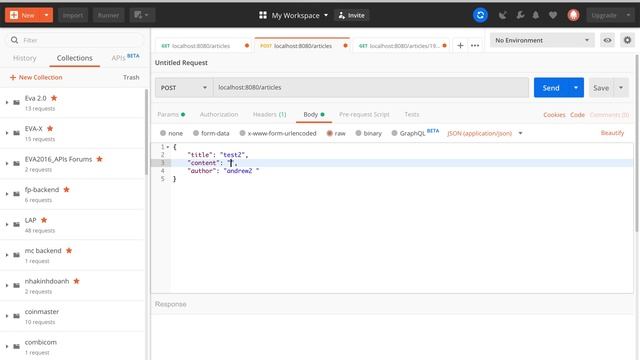This screenshot has width=640, height=360.
Task: Open the No Environment dropdown
Action: click(542, 40)
